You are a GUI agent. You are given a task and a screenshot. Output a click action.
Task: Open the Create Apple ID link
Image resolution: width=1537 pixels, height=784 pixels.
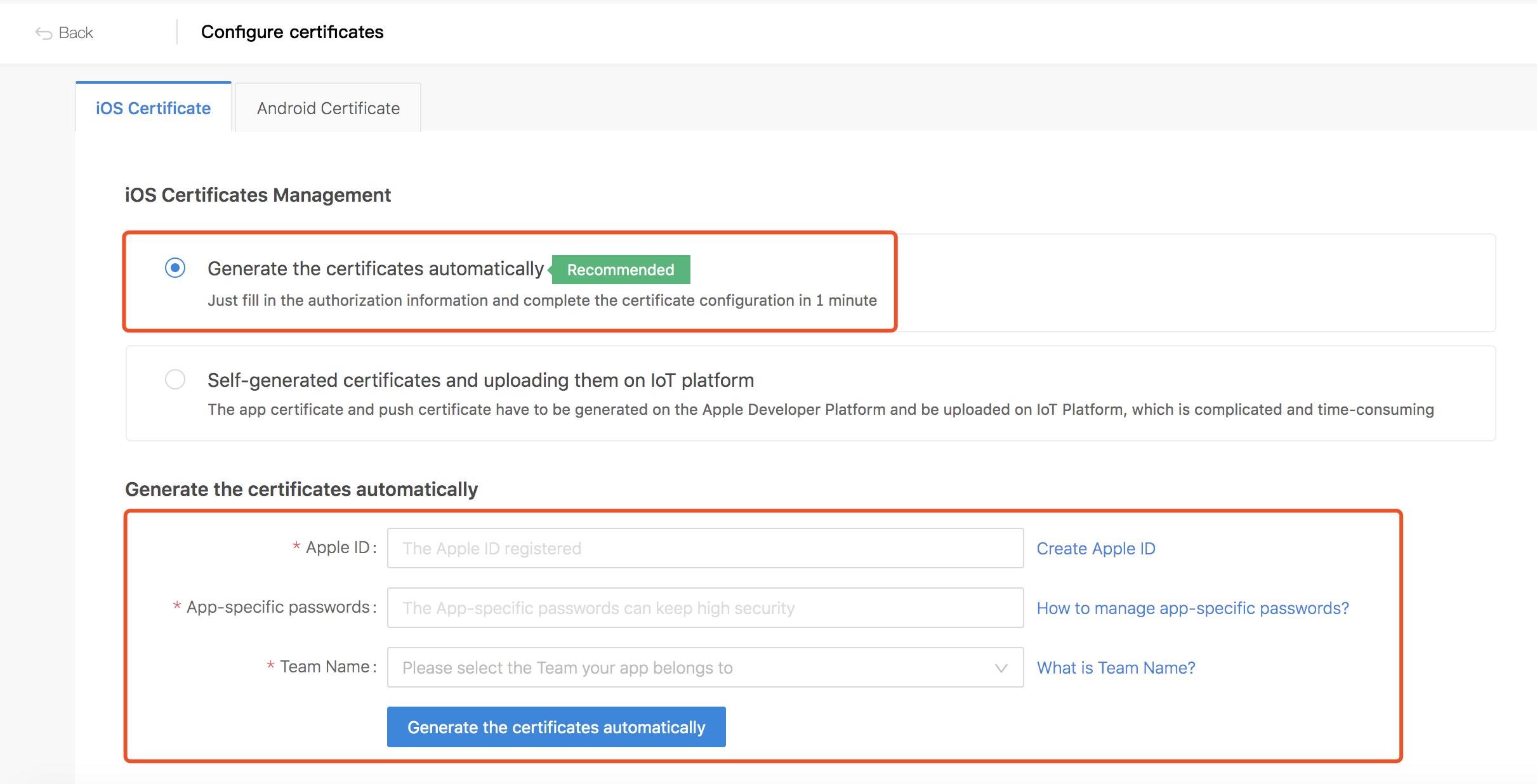(1096, 549)
